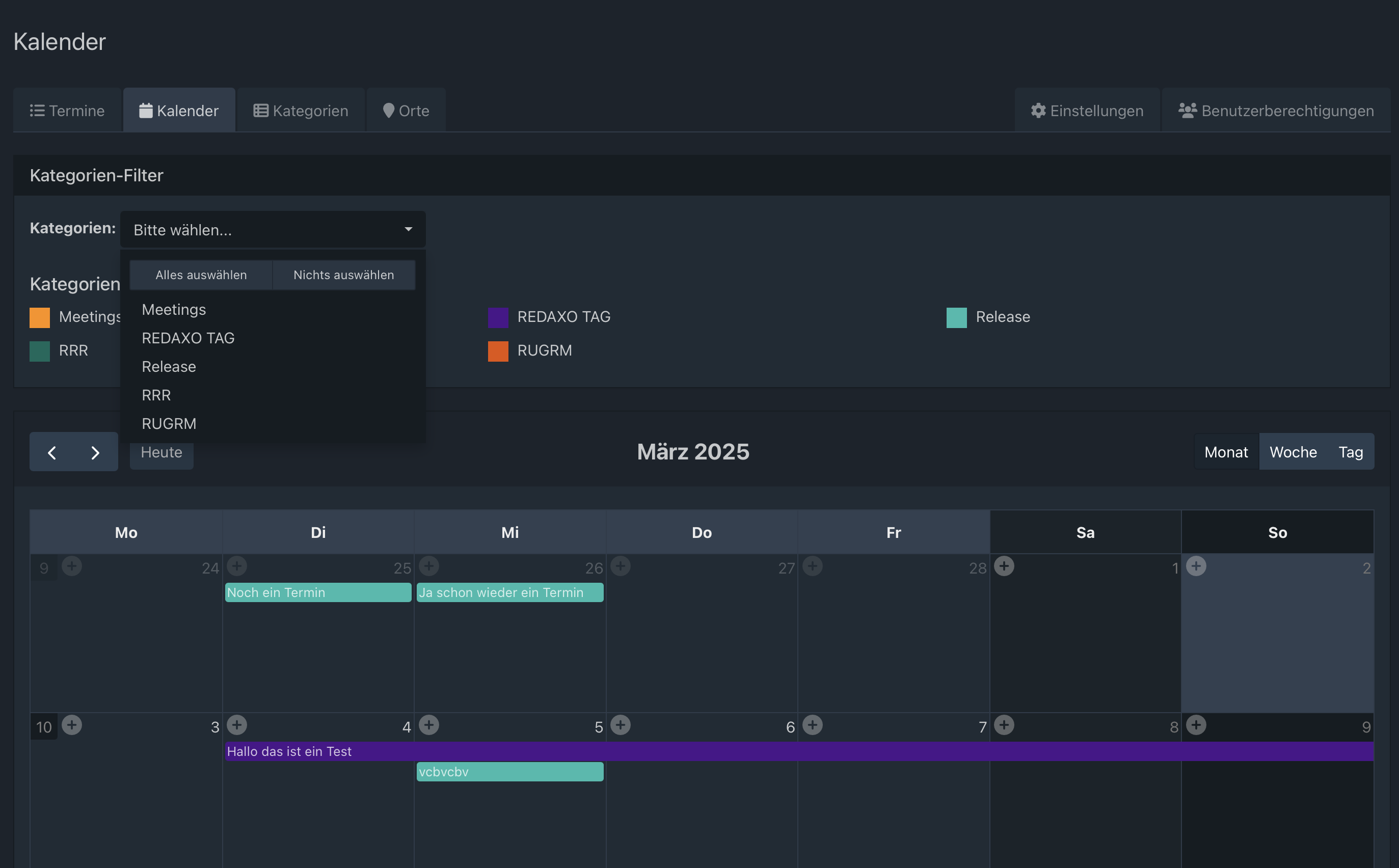Click the purple REDAXO TAG color swatch
This screenshot has width=1399, height=868.
(498, 317)
